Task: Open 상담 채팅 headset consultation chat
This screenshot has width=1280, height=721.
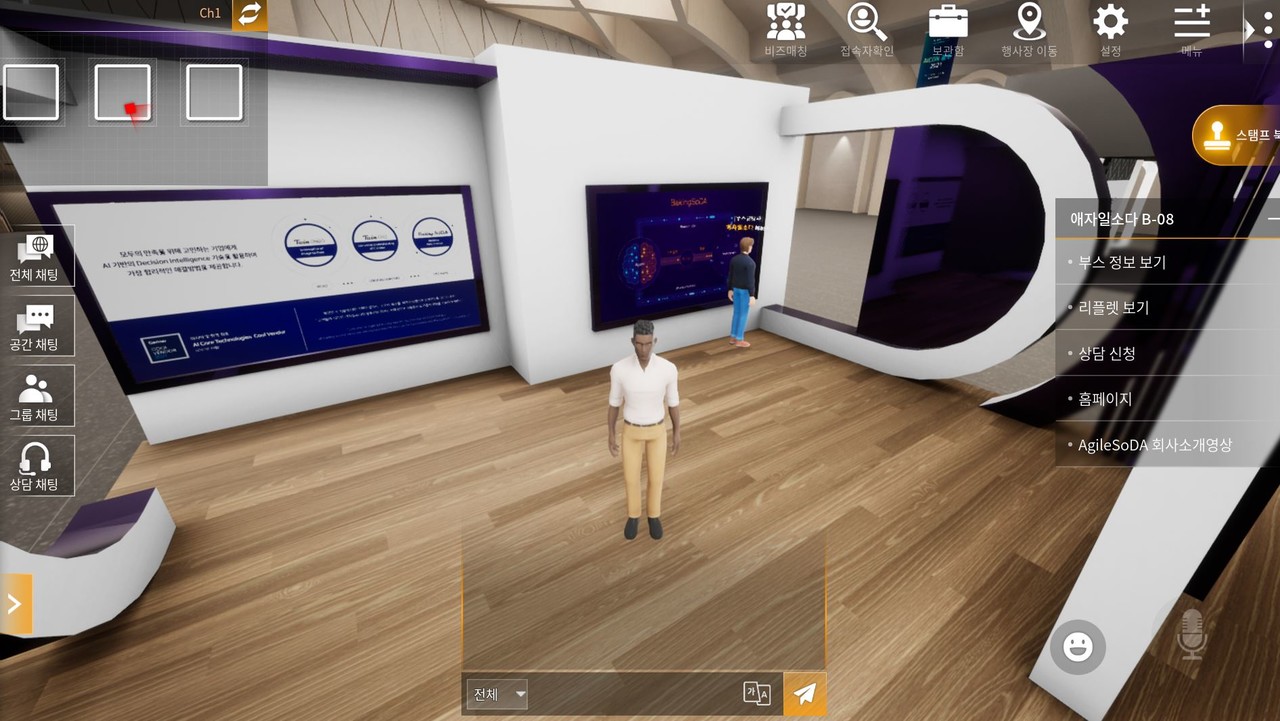Action: [x=37, y=466]
